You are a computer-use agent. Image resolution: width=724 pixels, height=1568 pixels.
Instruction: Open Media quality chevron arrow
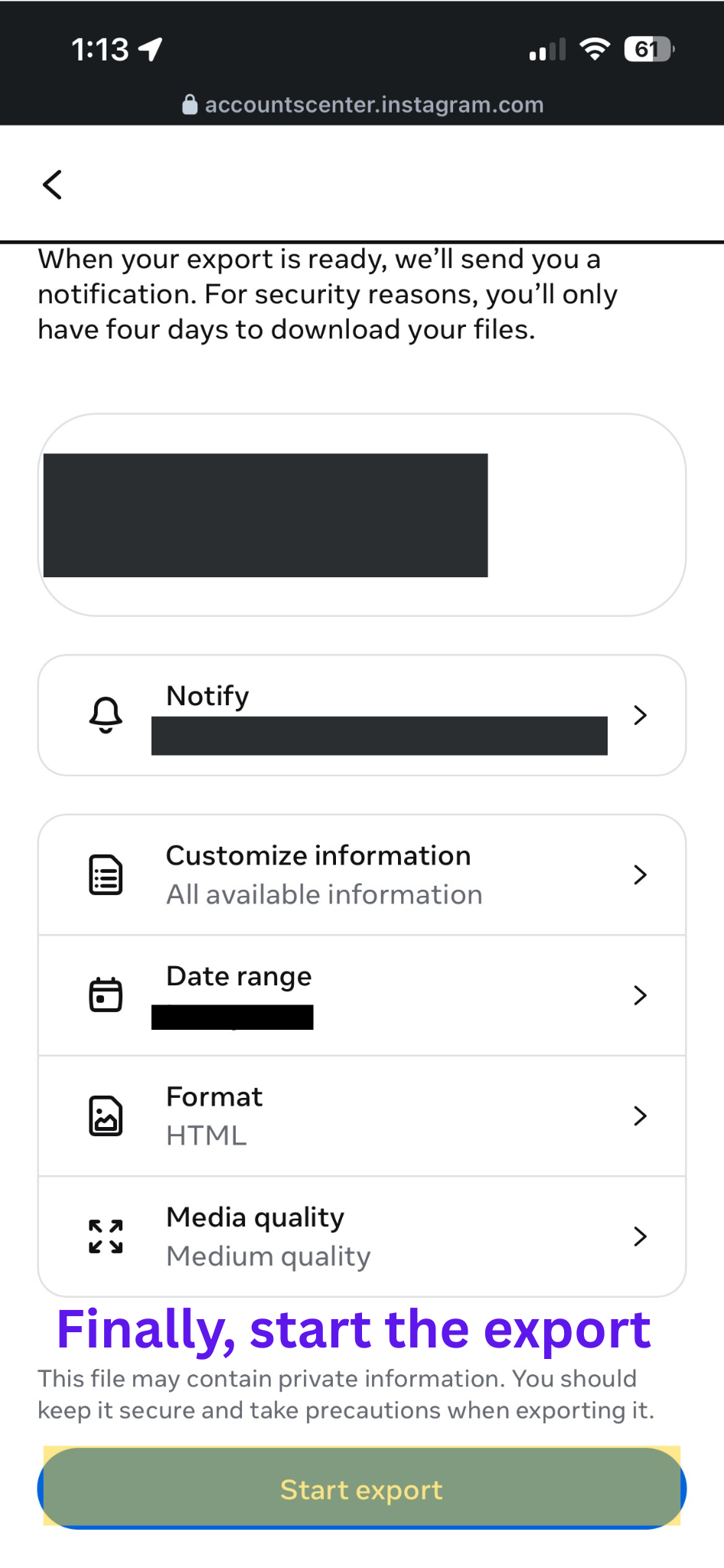point(641,1236)
